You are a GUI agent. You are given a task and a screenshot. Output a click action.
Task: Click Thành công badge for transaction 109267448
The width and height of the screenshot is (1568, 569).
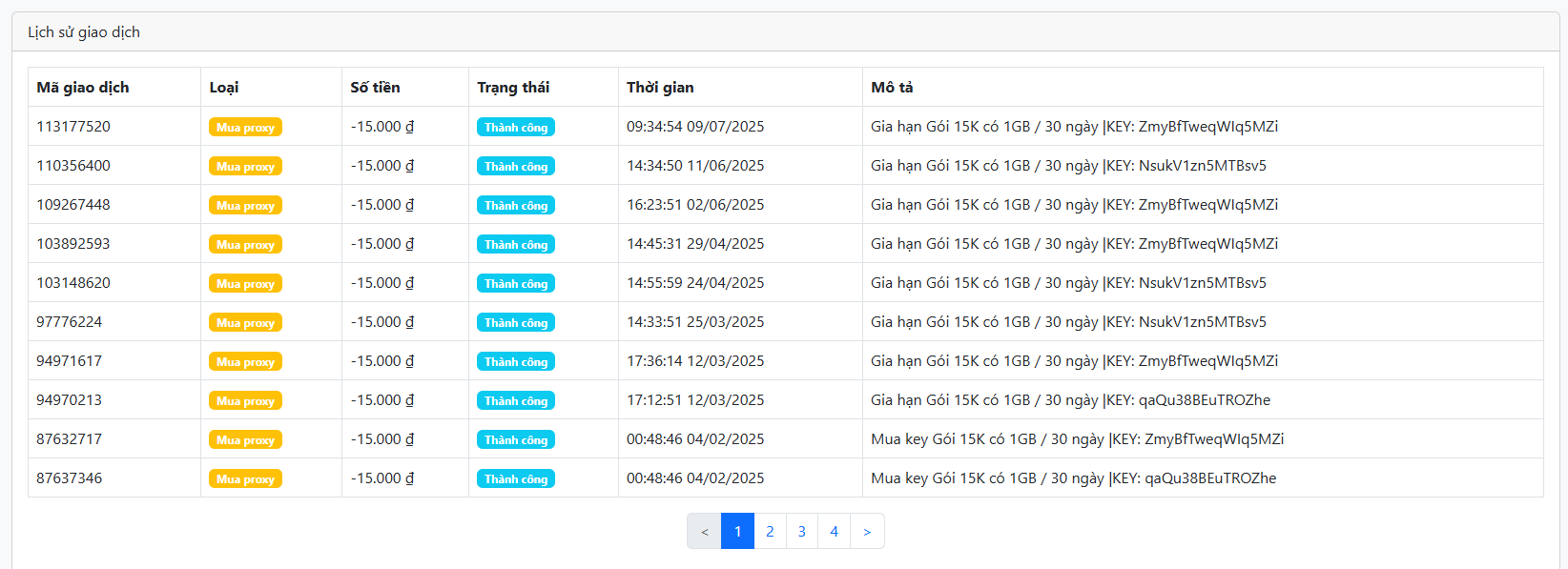click(516, 205)
